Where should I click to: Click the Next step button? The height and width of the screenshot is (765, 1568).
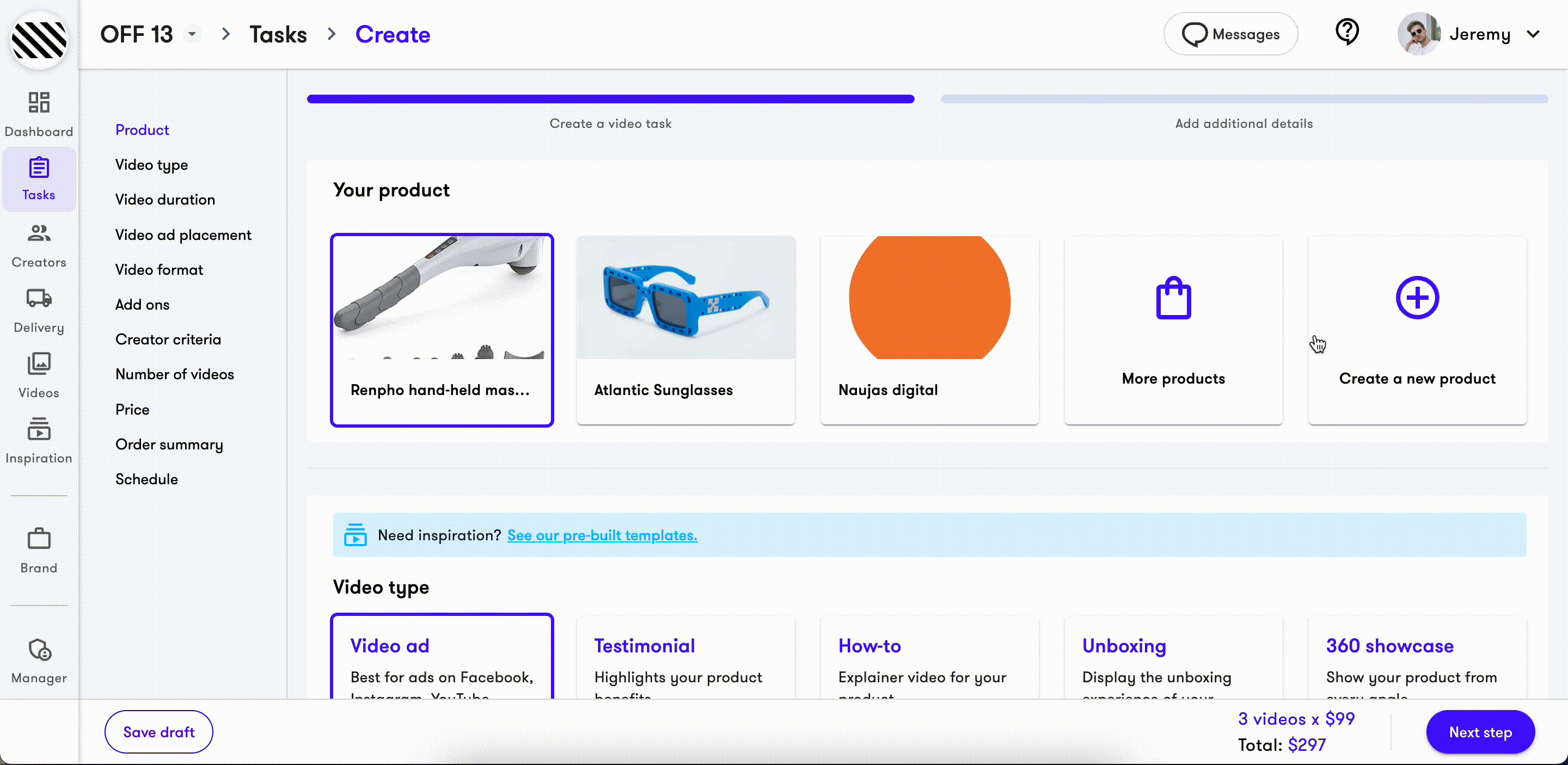[1480, 732]
